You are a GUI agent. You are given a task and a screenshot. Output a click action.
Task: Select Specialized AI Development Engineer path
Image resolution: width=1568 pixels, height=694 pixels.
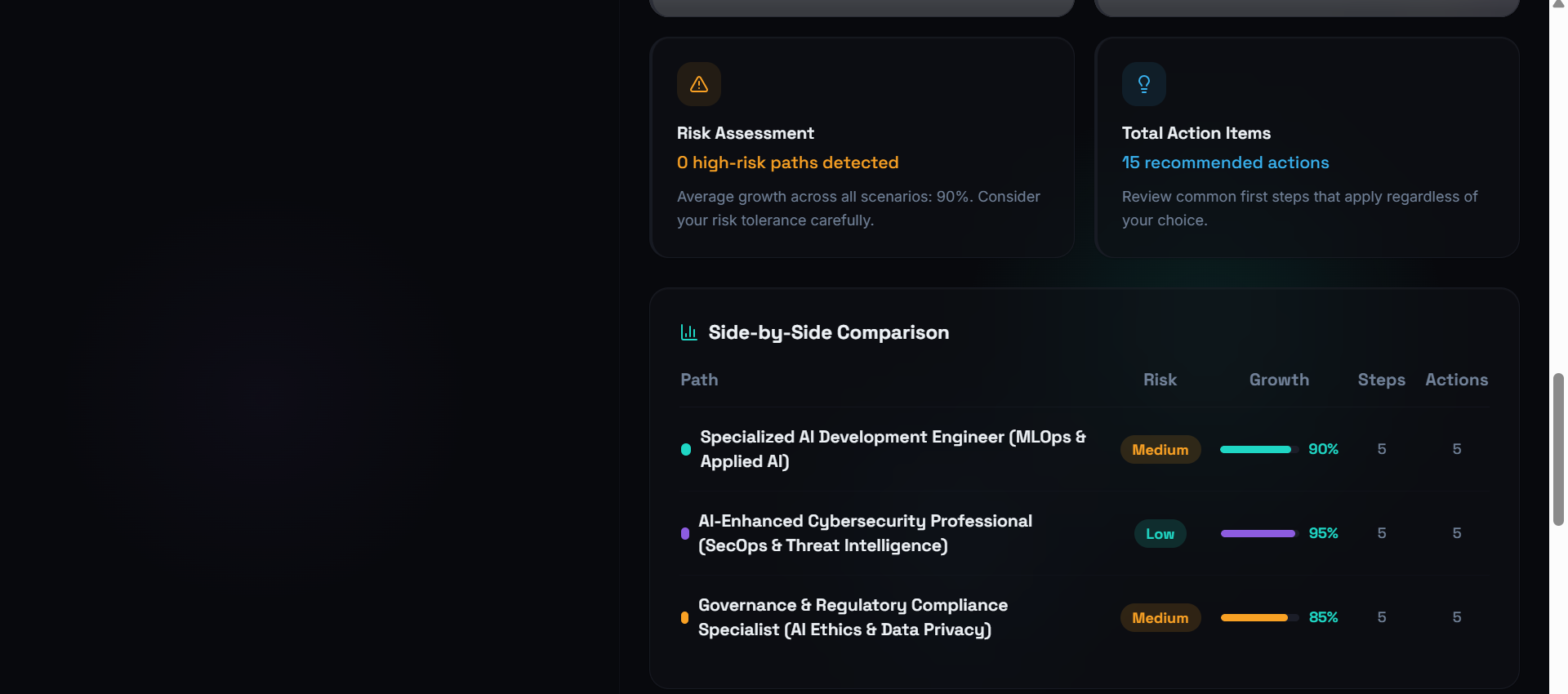[893, 449]
